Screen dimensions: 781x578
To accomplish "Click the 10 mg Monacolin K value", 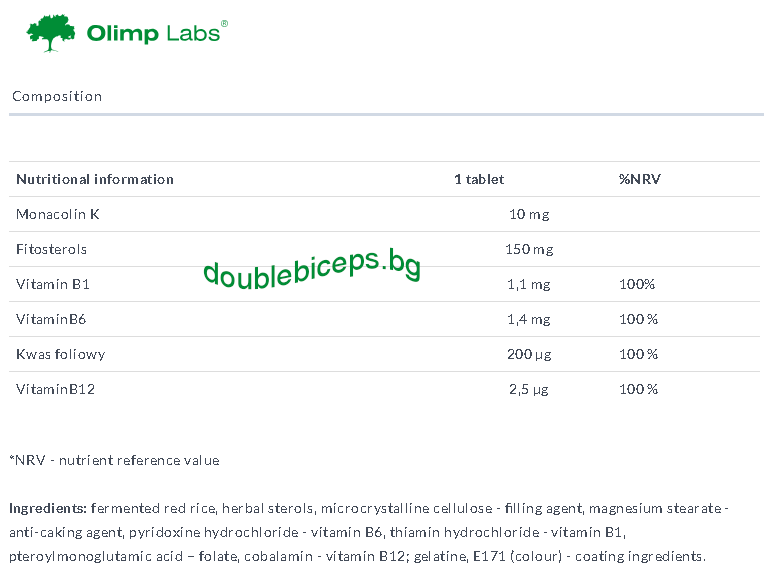I will tap(529, 215).
